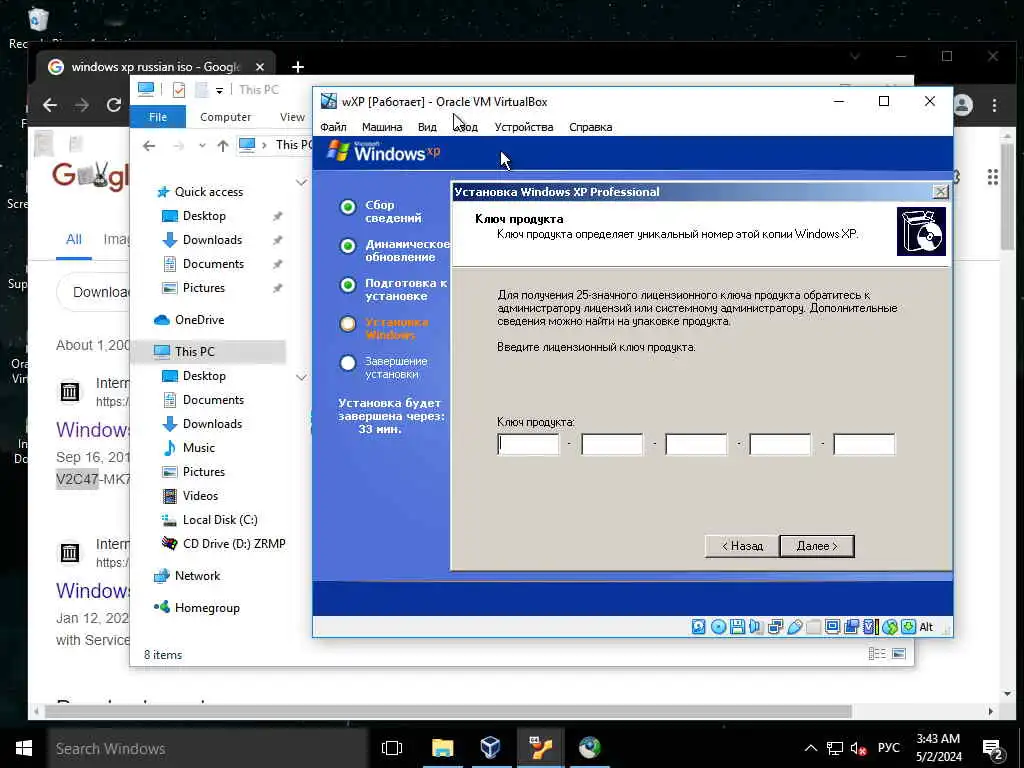Focus third product key field
1024x768 pixels.
pyautogui.click(x=696, y=444)
